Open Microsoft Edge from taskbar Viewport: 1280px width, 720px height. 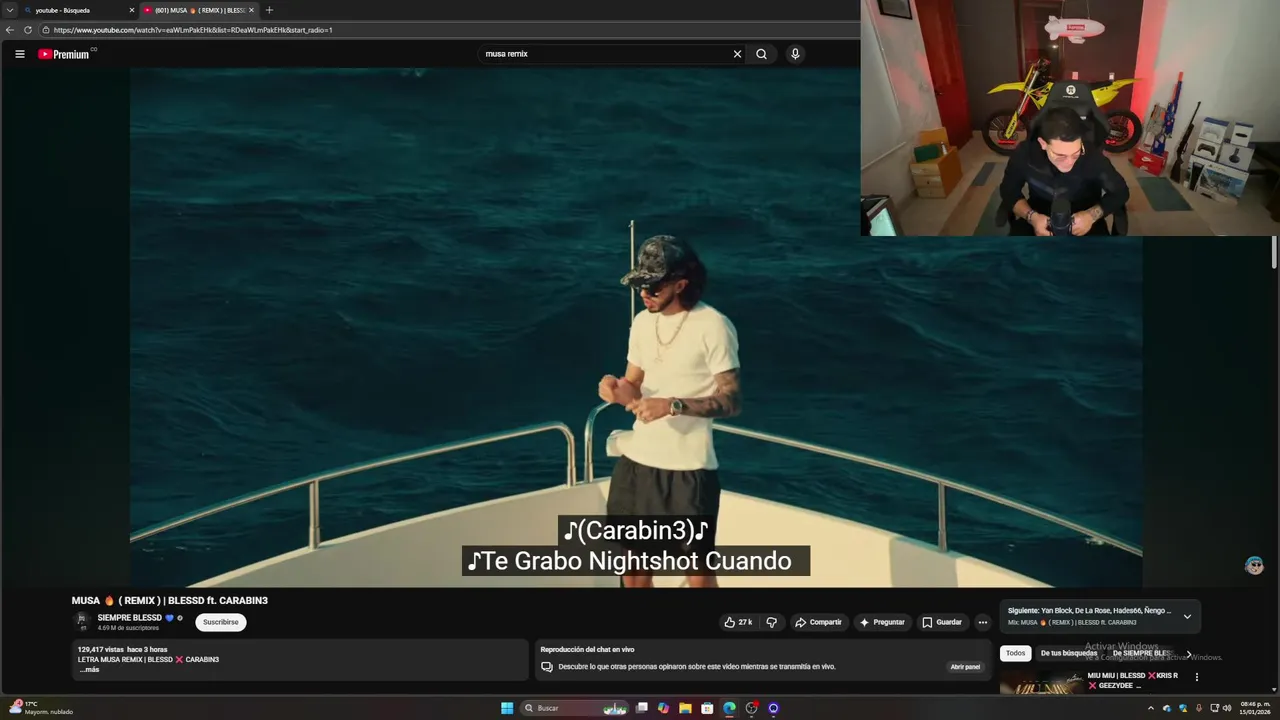tap(729, 708)
